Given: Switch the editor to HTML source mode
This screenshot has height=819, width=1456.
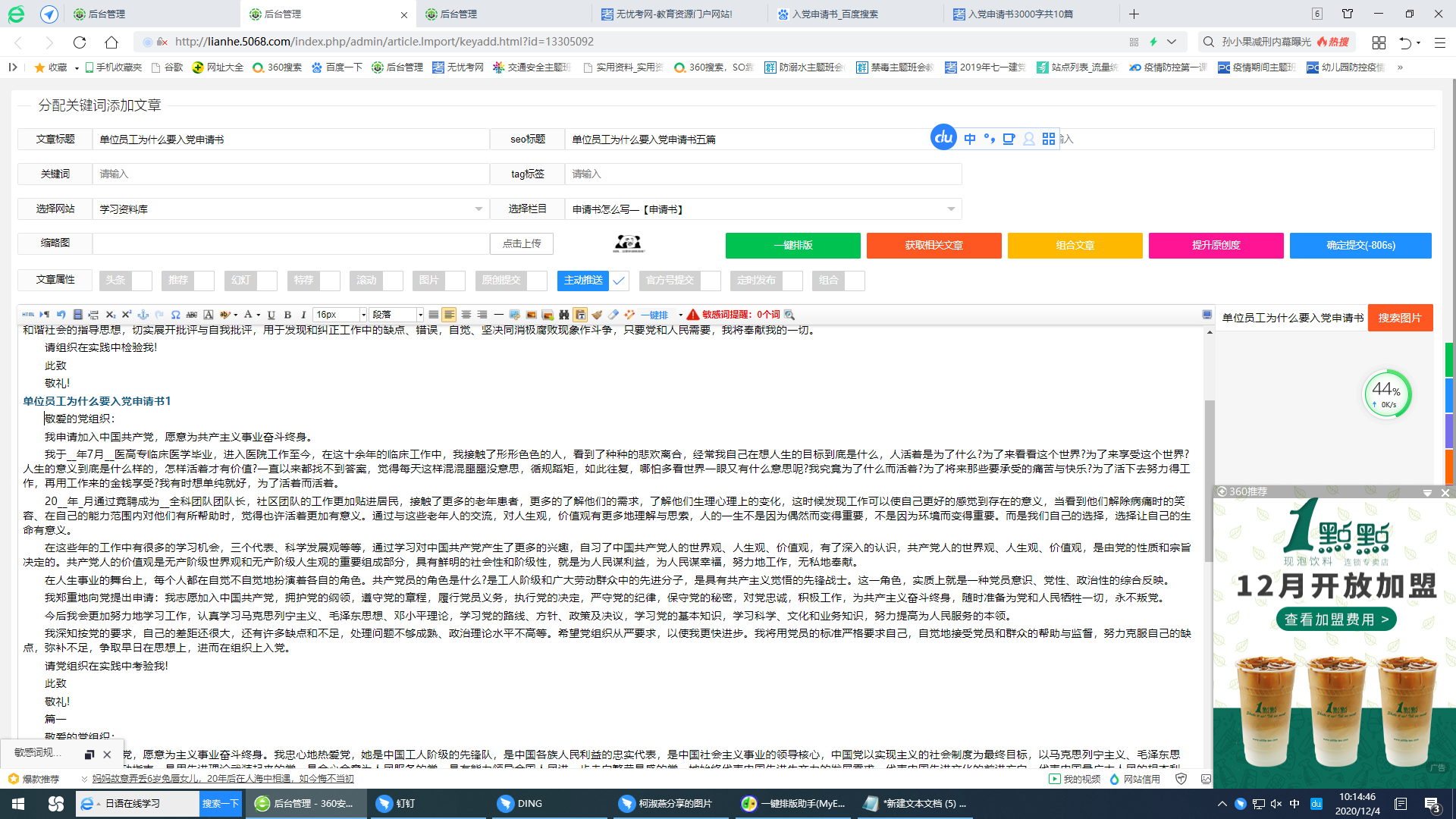Looking at the screenshot, I should pos(28,314).
